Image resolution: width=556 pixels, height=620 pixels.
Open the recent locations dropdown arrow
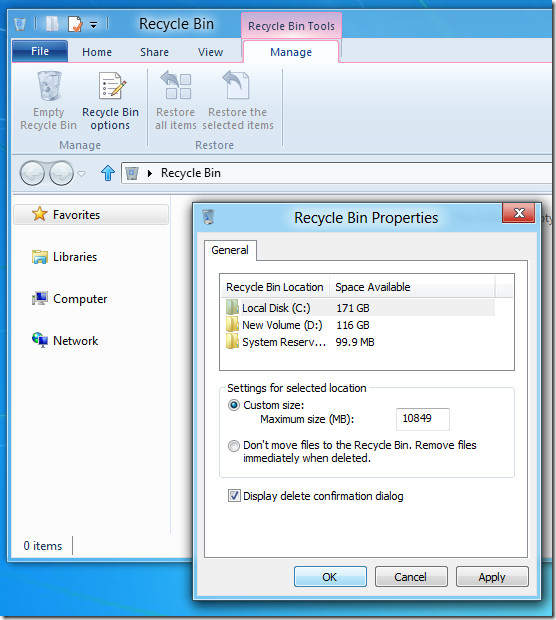pyautogui.click(x=81, y=174)
